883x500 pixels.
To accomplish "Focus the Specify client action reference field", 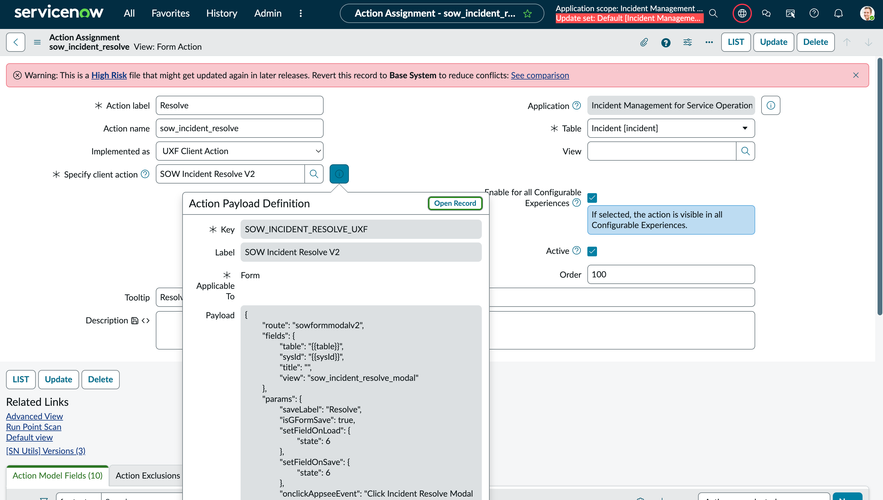I will click(230, 174).
